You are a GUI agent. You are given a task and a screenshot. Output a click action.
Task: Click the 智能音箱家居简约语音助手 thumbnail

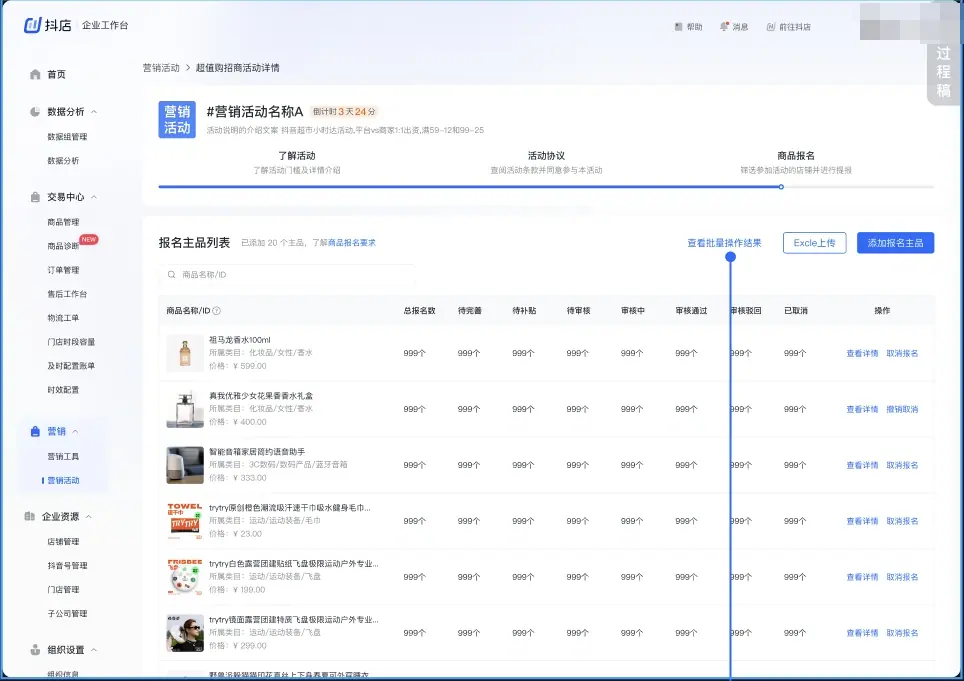185,465
